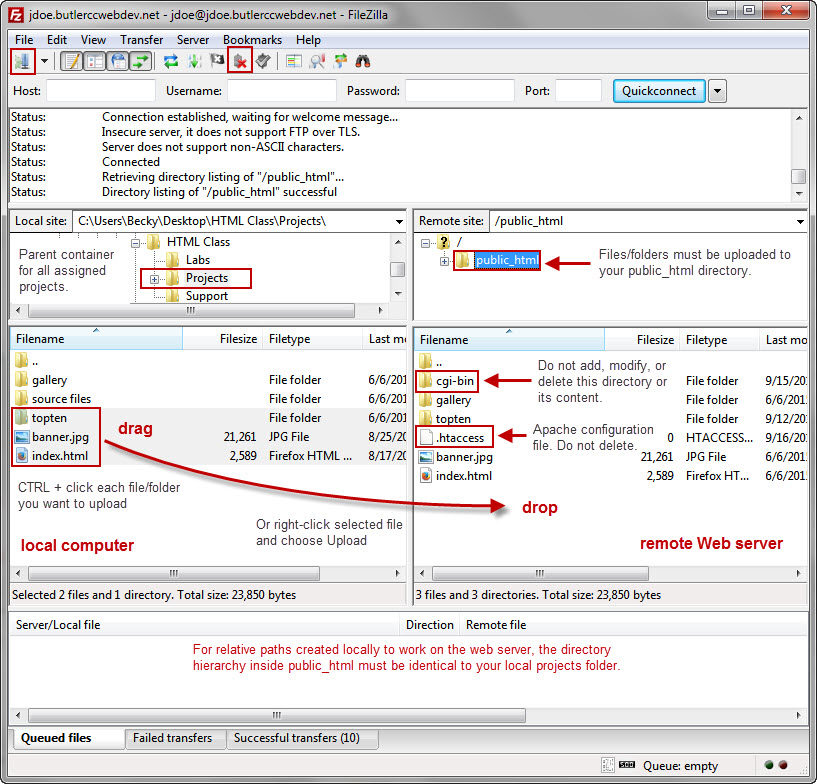Toggle the local directory tree view
Screen dimensions: 817x784
point(94,61)
